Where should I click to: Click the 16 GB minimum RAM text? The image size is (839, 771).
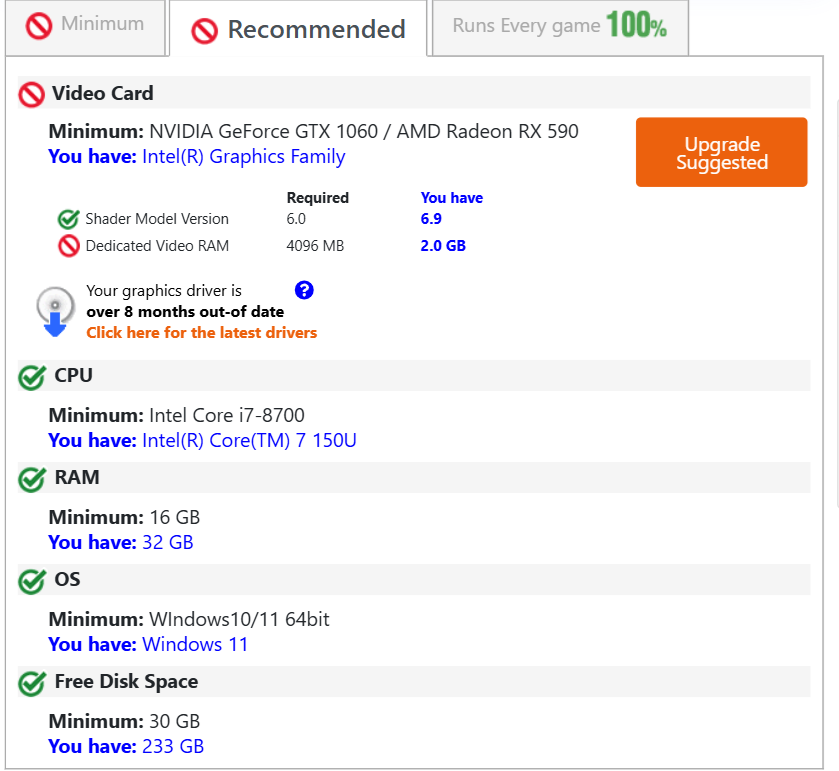click(174, 517)
